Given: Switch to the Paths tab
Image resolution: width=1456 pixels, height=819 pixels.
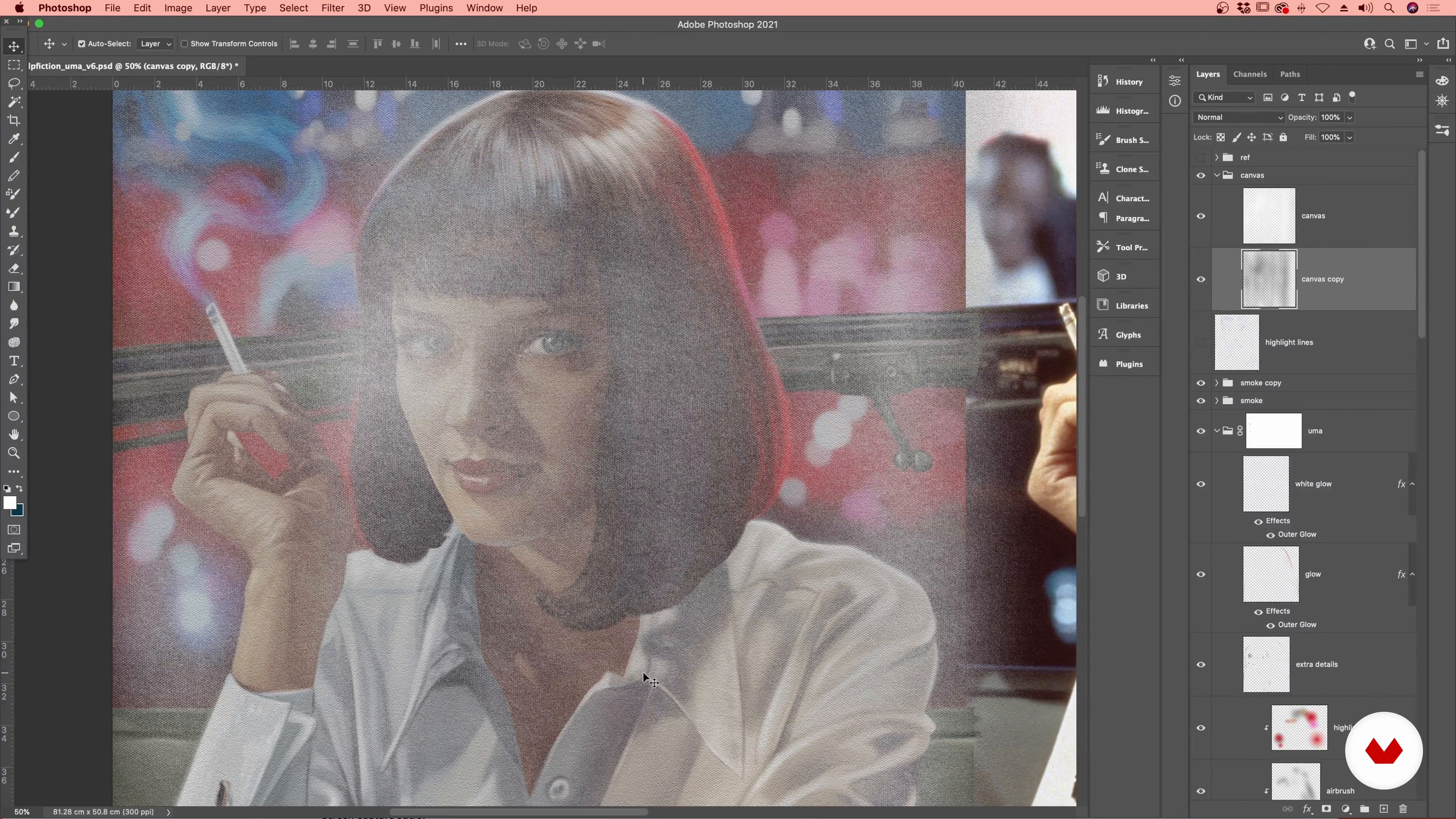Looking at the screenshot, I should (x=1290, y=74).
